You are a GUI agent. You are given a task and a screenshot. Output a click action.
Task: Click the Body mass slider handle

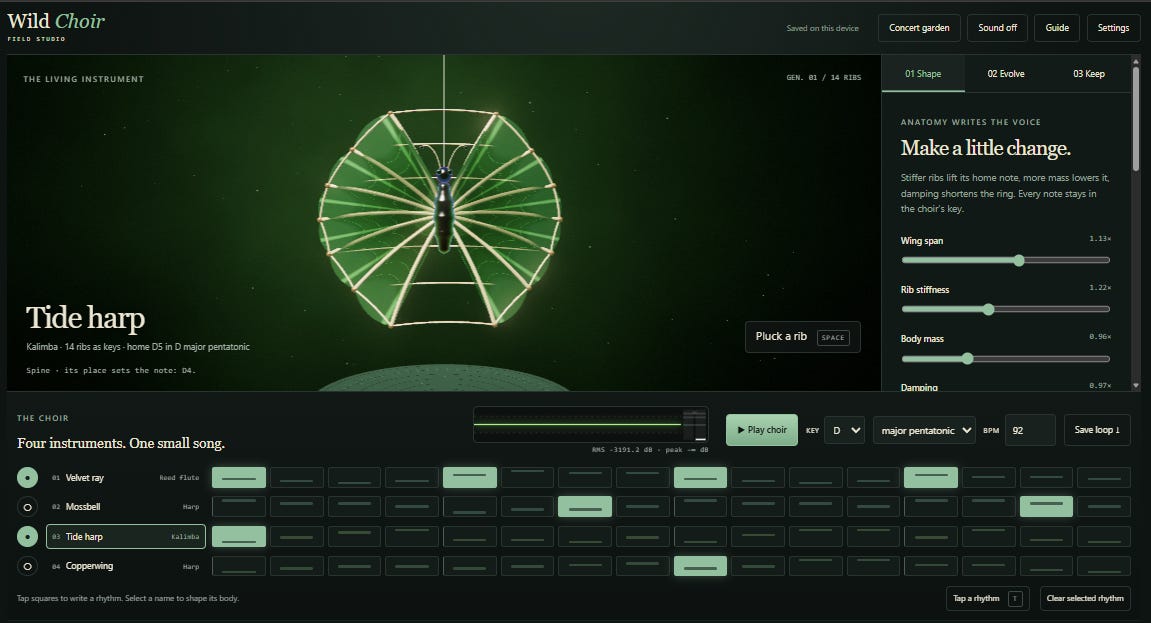coord(967,359)
